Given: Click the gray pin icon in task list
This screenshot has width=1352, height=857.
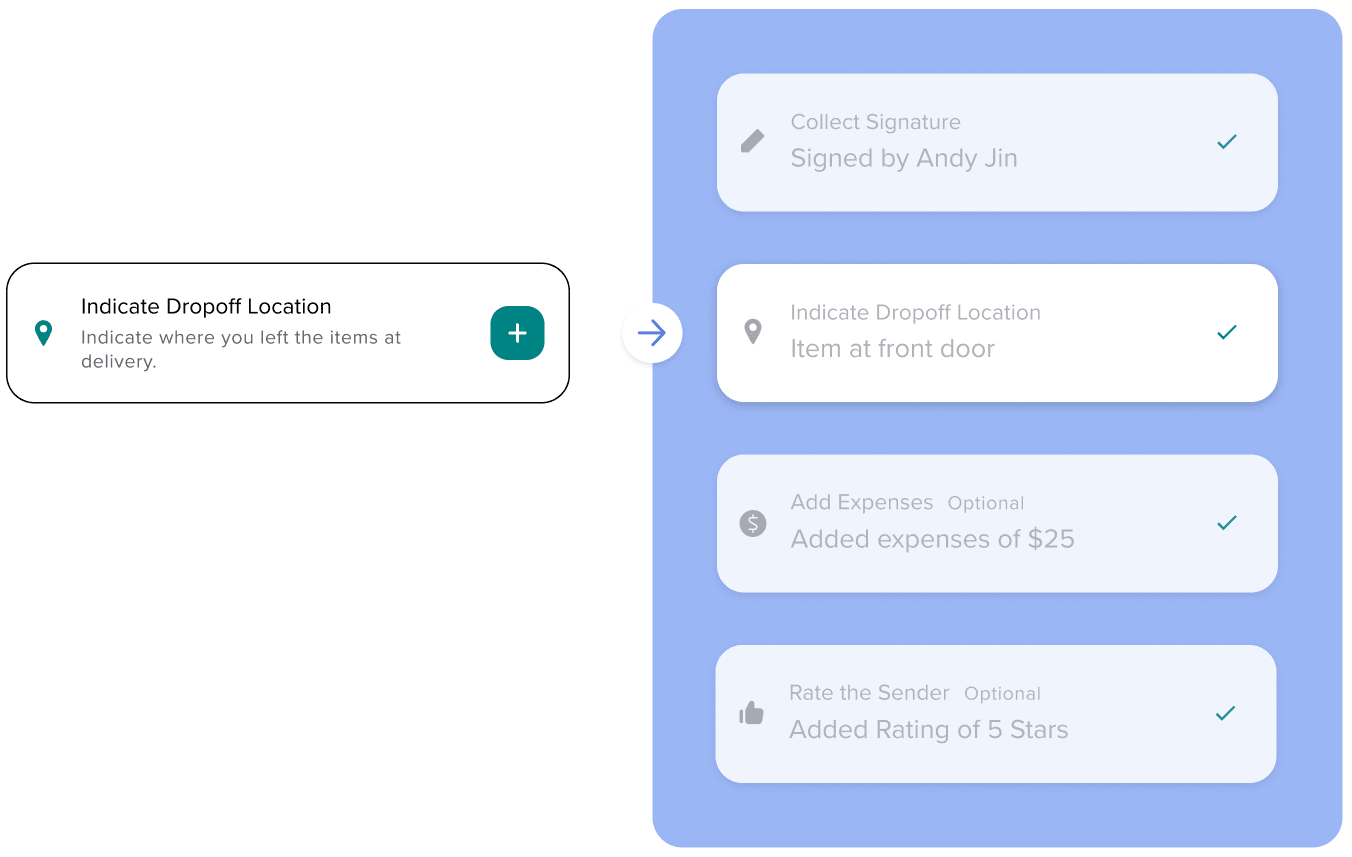Looking at the screenshot, I should coord(753,332).
